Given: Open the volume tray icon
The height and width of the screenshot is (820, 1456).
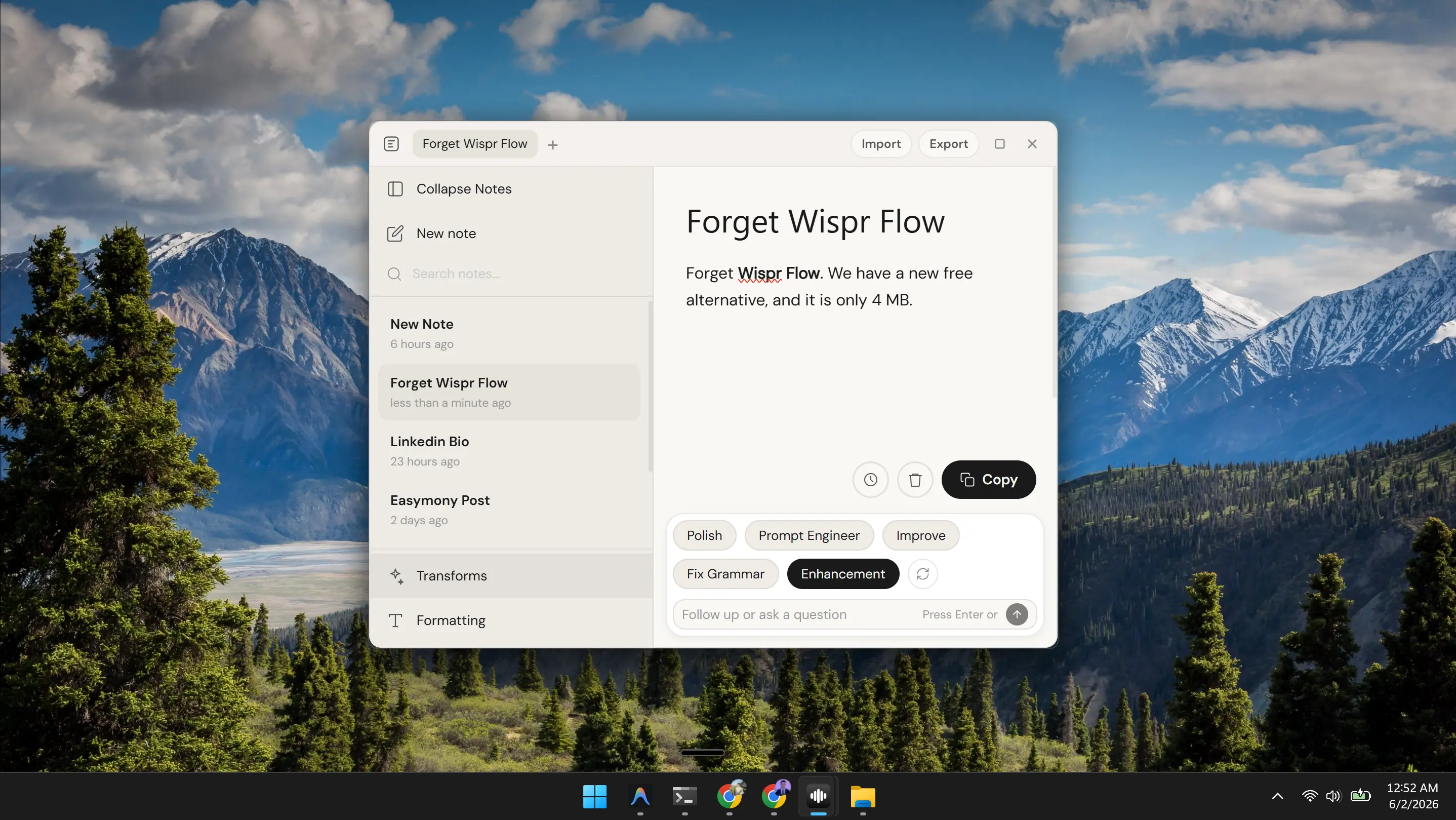Looking at the screenshot, I should pyautogui.click(x=1333, y=796).
